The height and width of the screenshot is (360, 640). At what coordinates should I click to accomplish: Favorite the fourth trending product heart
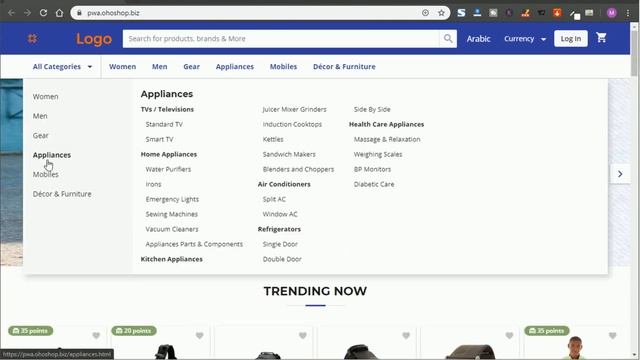[406, 336]
